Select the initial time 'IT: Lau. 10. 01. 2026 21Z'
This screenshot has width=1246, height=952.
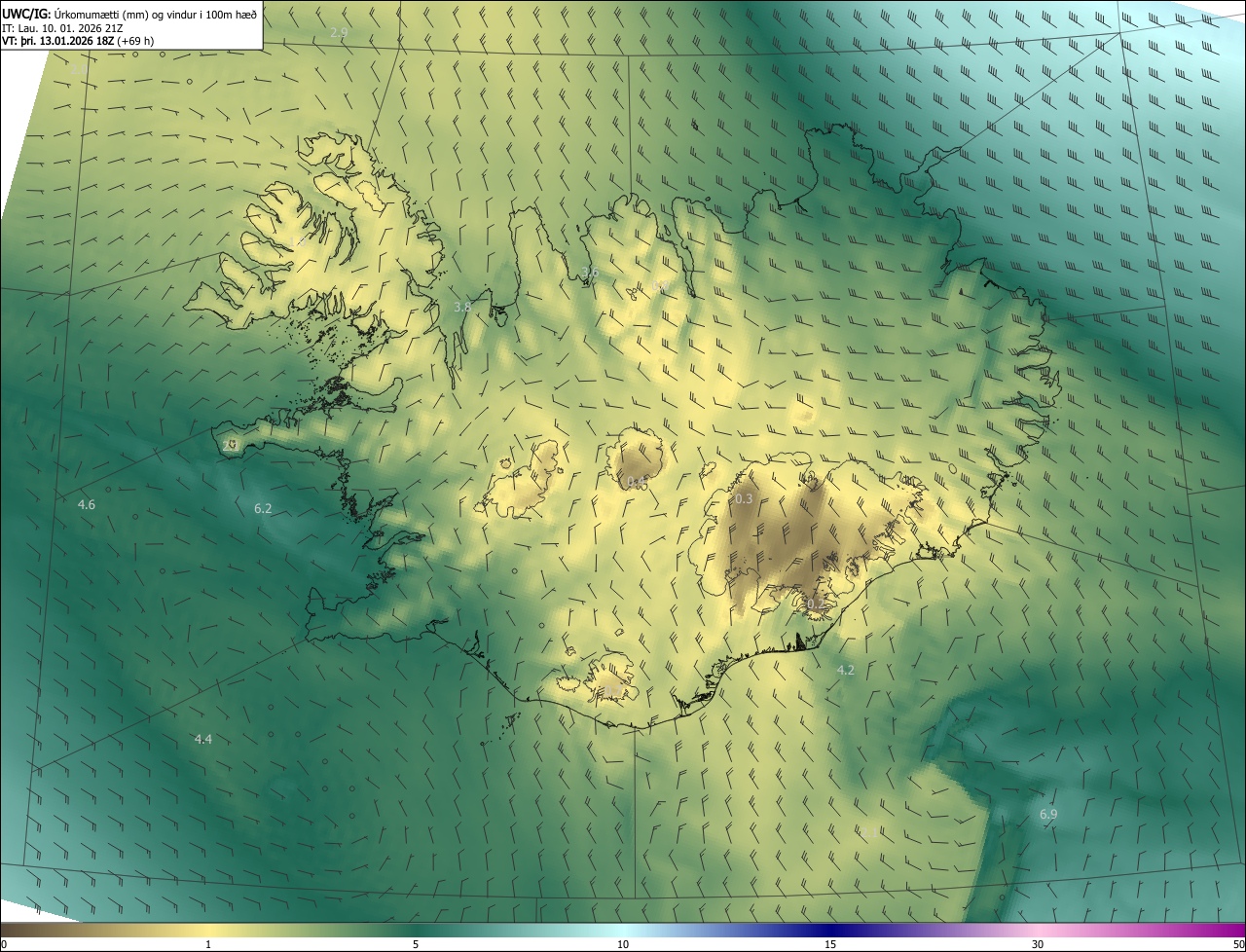(x=62, y=28)
